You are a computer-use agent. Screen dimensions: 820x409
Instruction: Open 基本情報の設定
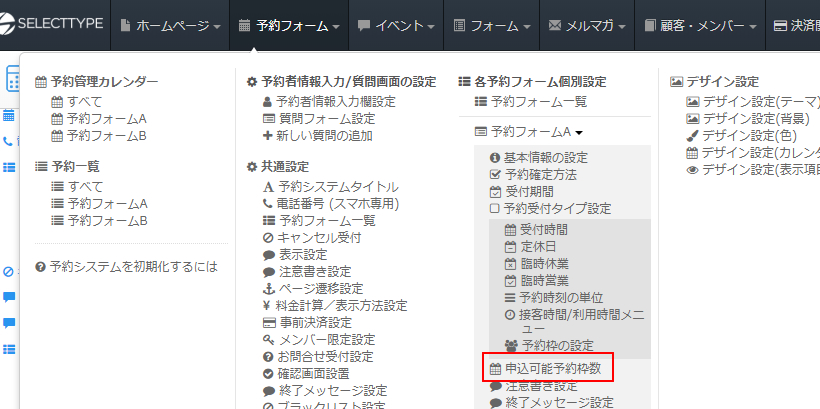pyautogui.click(x=539, y=157)
